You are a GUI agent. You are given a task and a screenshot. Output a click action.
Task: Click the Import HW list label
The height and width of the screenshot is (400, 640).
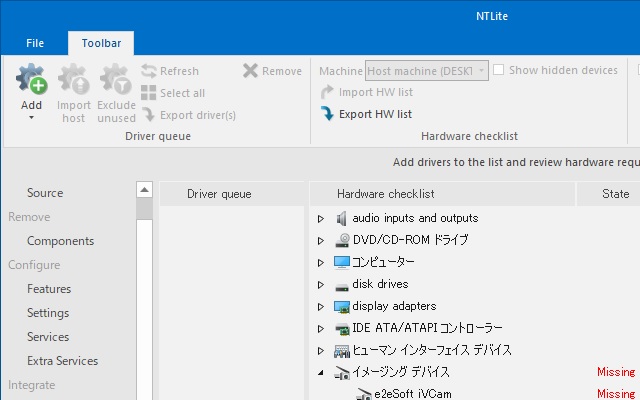[x=376, y=92]
